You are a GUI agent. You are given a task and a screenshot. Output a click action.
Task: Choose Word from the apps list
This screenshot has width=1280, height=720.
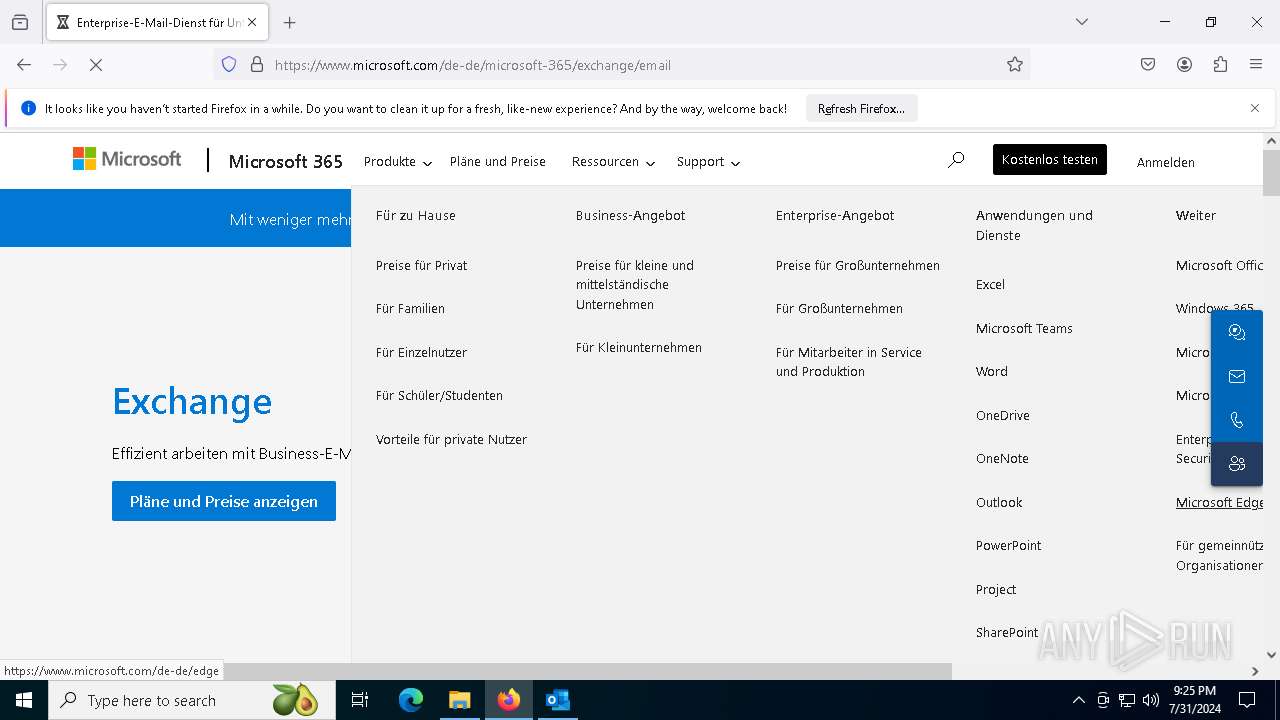pyautogui.click(x=992, y=372)
